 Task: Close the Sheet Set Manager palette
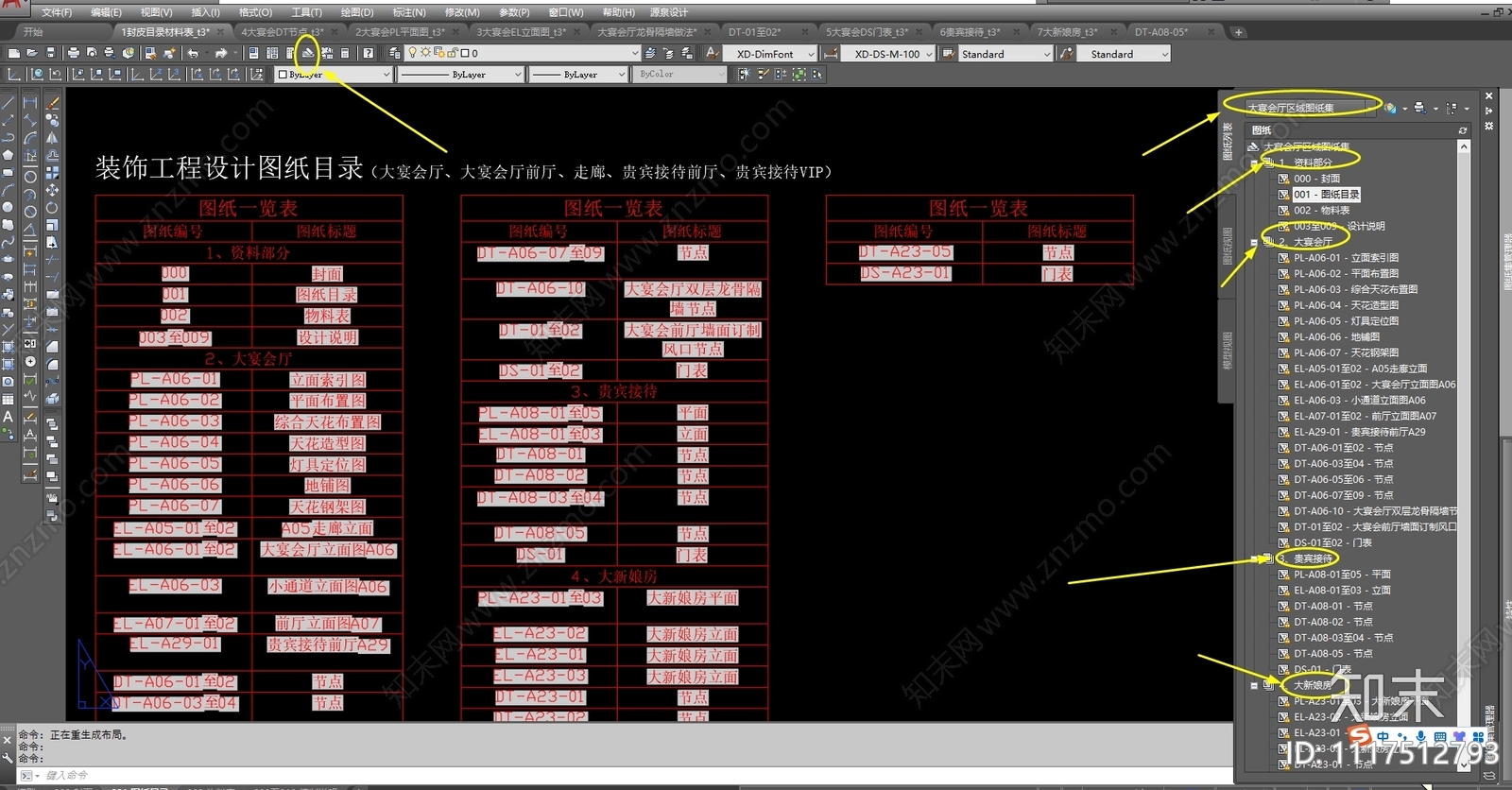[1489, 95]
